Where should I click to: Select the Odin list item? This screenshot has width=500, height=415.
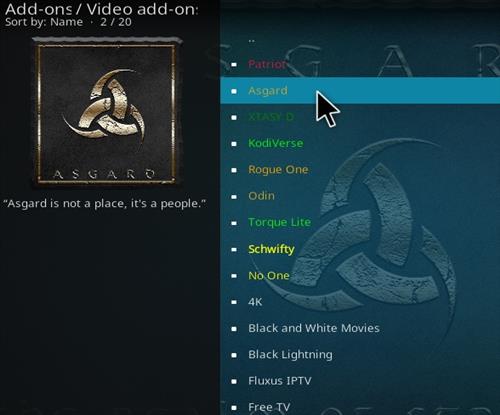[360, 196]
